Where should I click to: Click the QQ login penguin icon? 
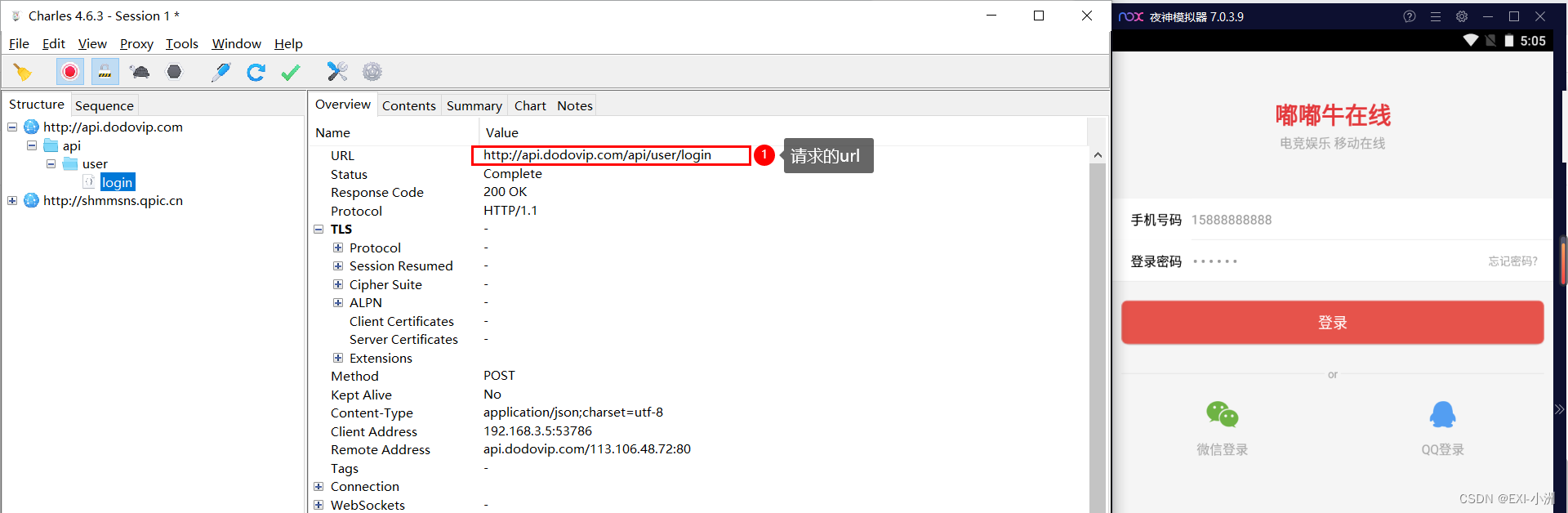[x=1442, y=415]
